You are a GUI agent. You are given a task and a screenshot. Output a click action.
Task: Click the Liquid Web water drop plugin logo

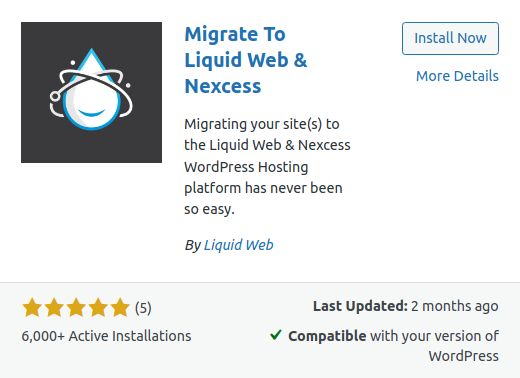point(91,92)
